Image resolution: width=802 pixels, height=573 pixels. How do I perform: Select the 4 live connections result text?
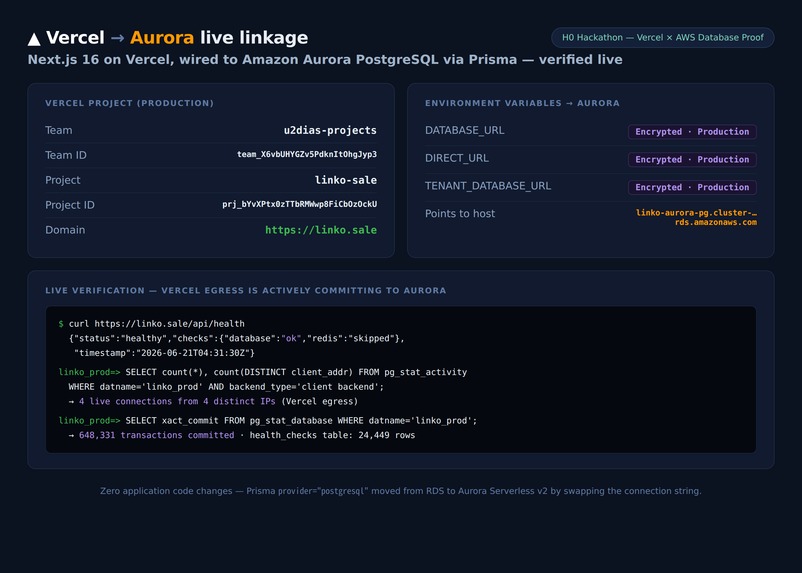point(177,401)
